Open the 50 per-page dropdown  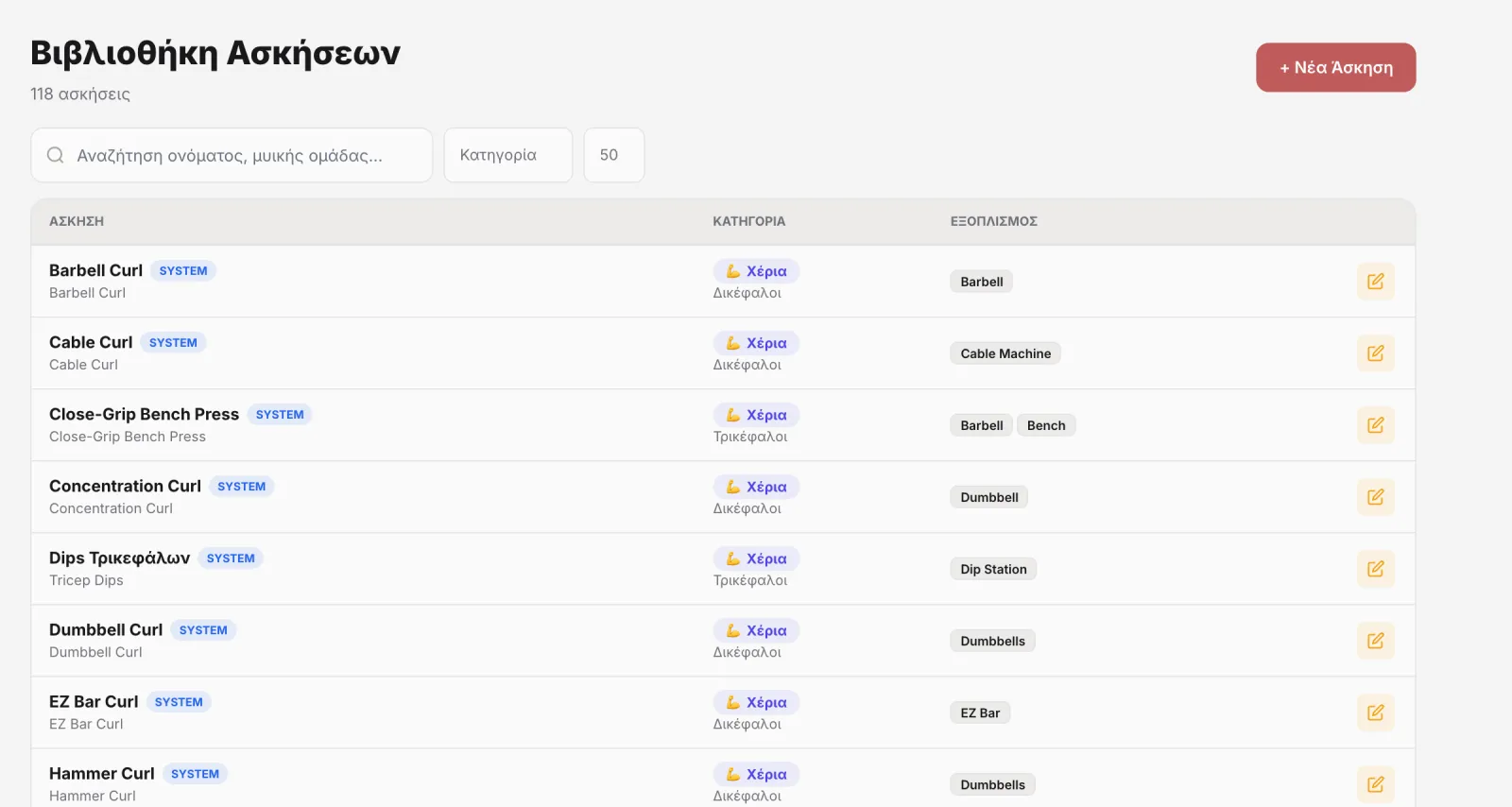614,155
